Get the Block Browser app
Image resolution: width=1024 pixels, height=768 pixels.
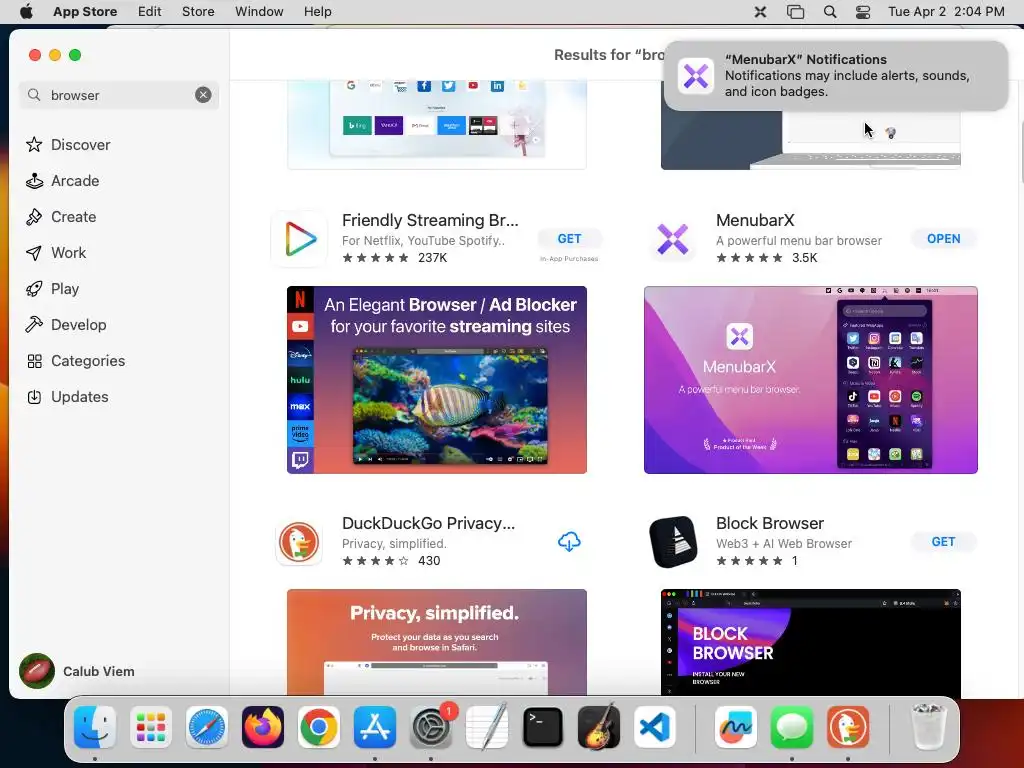click(943, 541)
